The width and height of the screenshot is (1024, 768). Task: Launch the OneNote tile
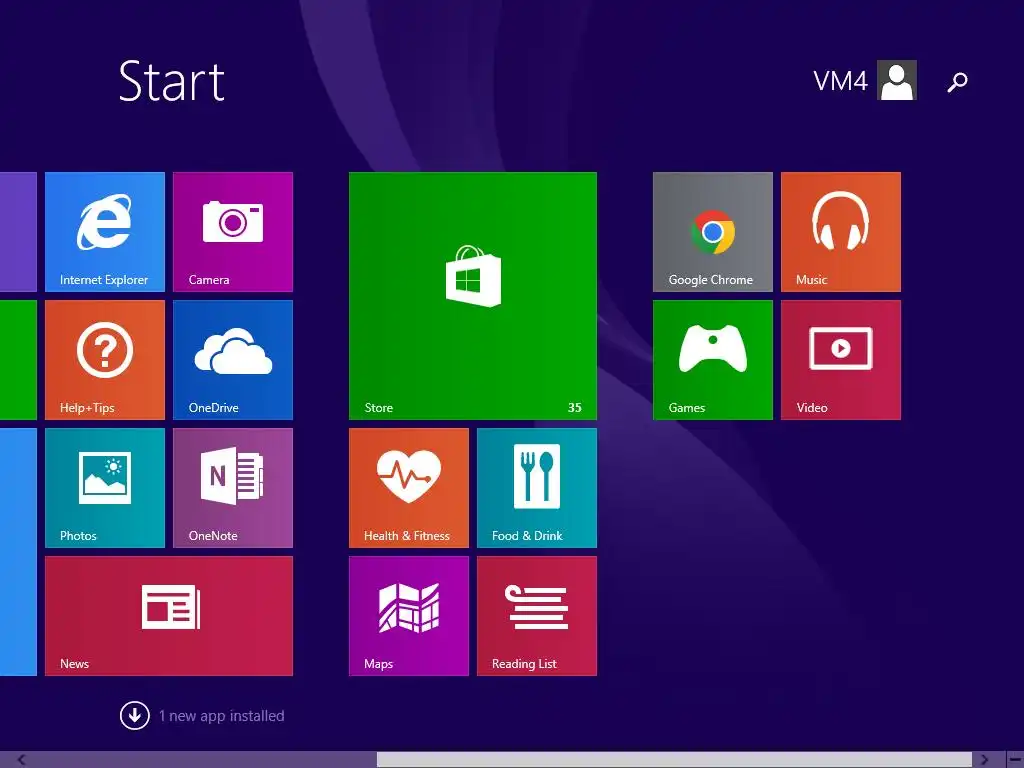(x=232, y=488)
